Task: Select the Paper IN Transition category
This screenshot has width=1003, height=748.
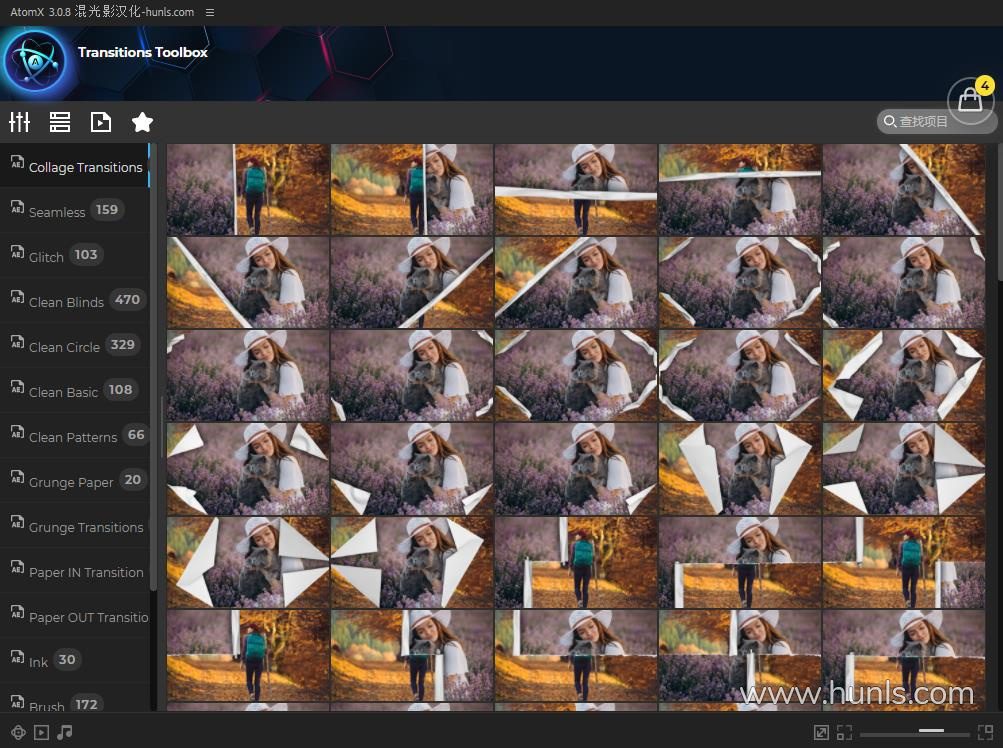Action: click(74, 571)
